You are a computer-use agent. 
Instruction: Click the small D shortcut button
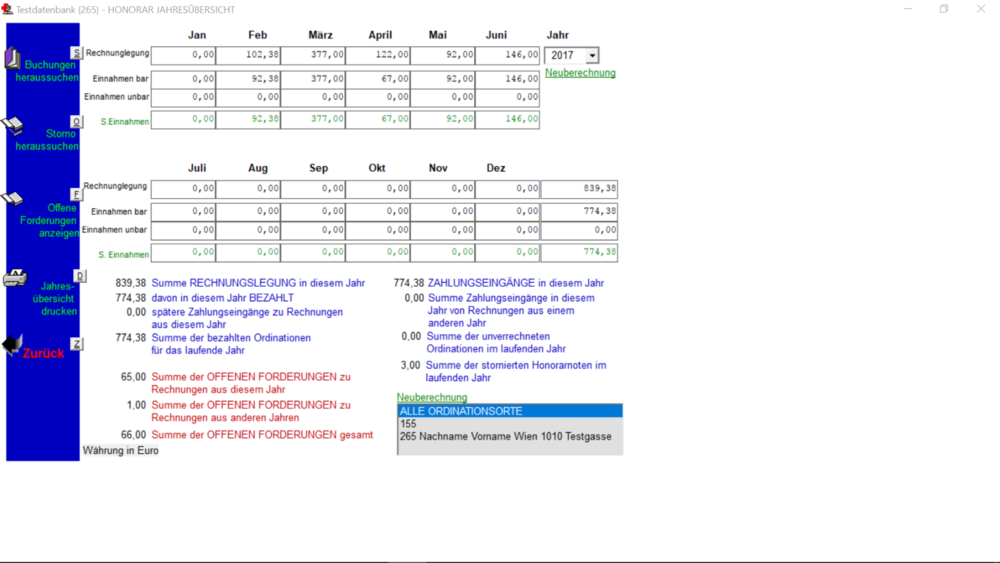coord(80,276)
